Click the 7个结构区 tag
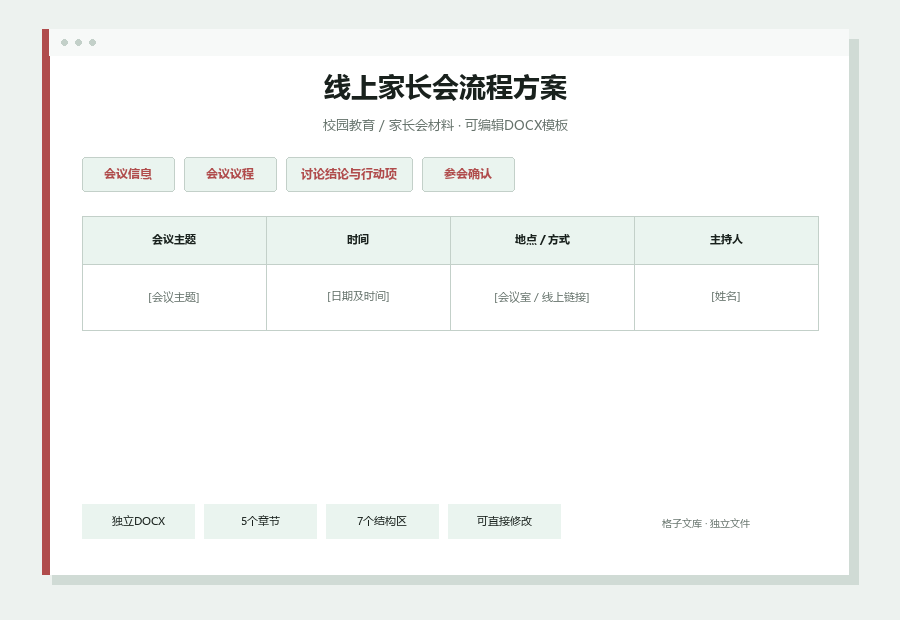The width and height of the screenshot is (900, 620). [x=382, y=521]
